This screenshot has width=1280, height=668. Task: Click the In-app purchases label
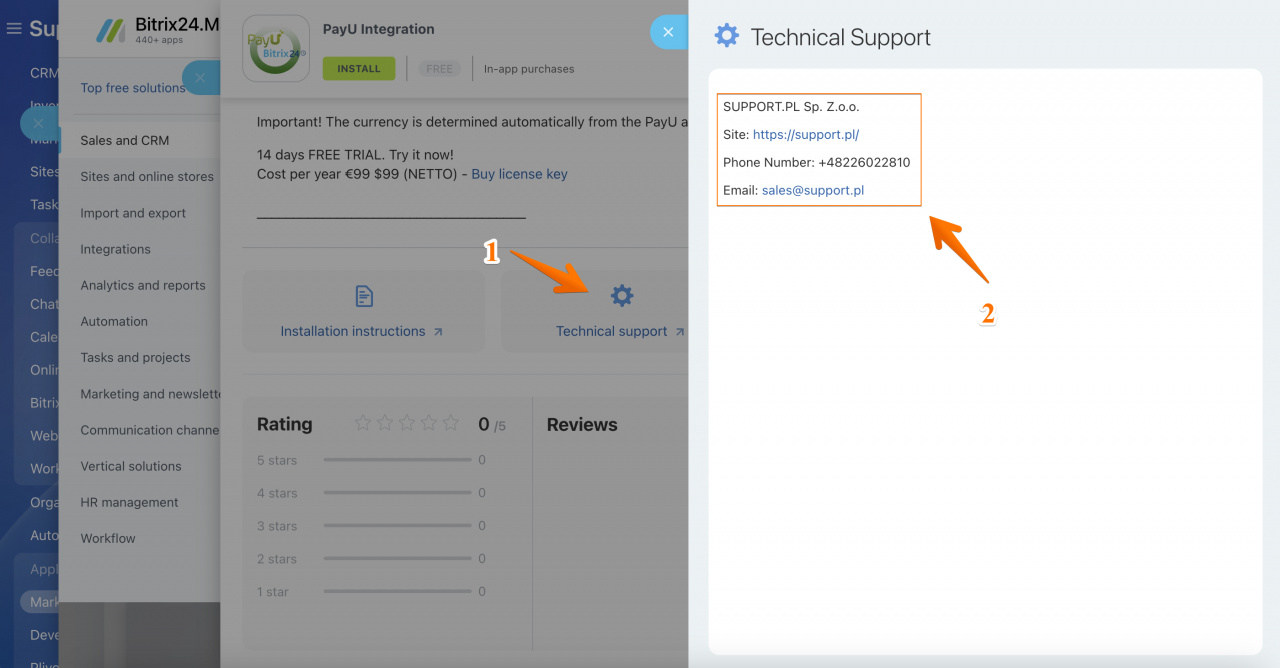click(529, 69)
